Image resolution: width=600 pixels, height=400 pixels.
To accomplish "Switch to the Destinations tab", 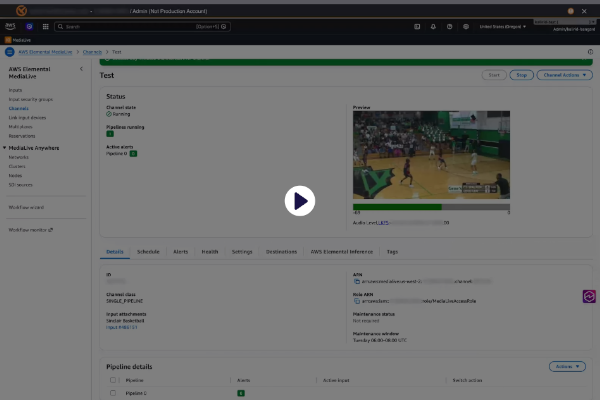I will click(x=281, y=251).
